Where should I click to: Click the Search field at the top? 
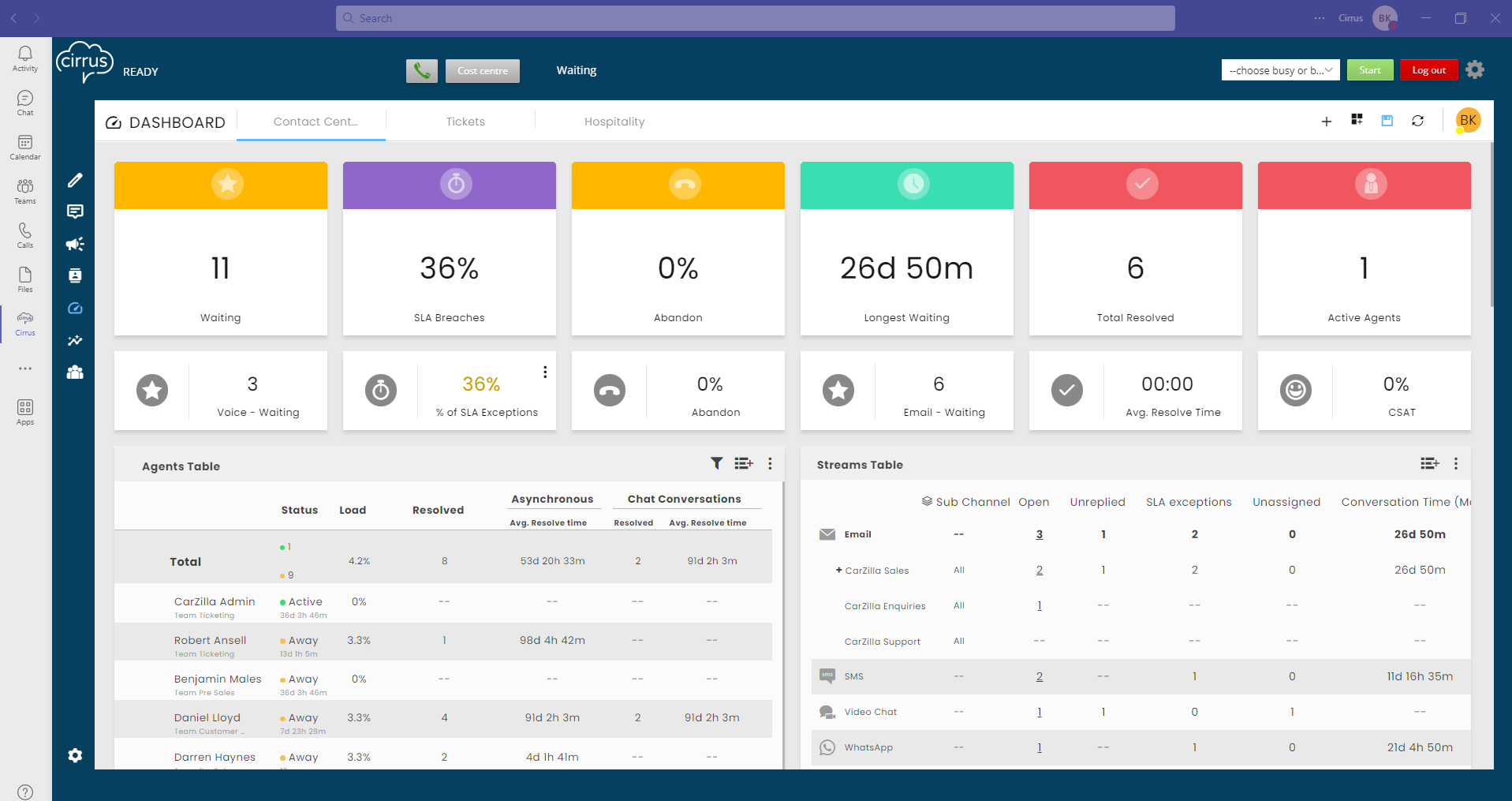(755, 17)
